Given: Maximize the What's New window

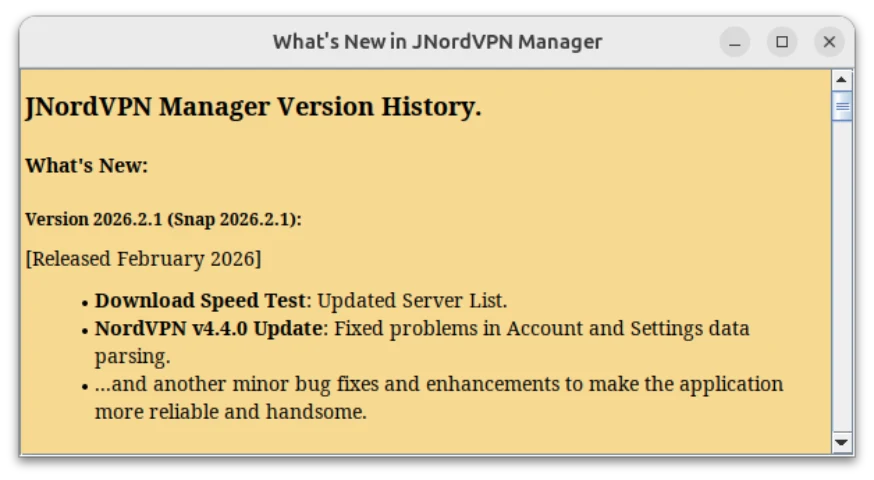Looking at the screenshot, I should coord(782,42).
